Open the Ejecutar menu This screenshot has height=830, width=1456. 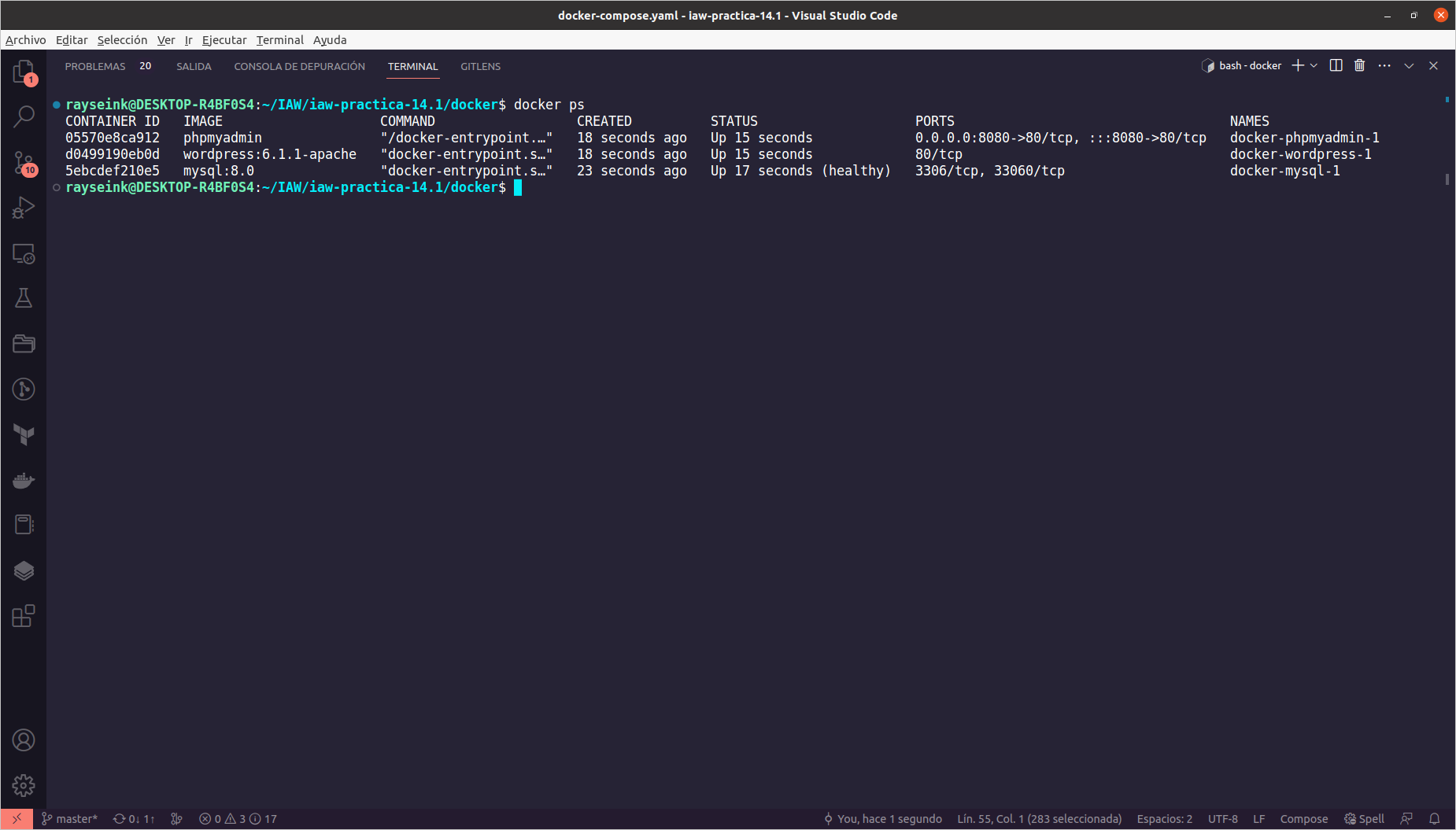pos(224,40)
